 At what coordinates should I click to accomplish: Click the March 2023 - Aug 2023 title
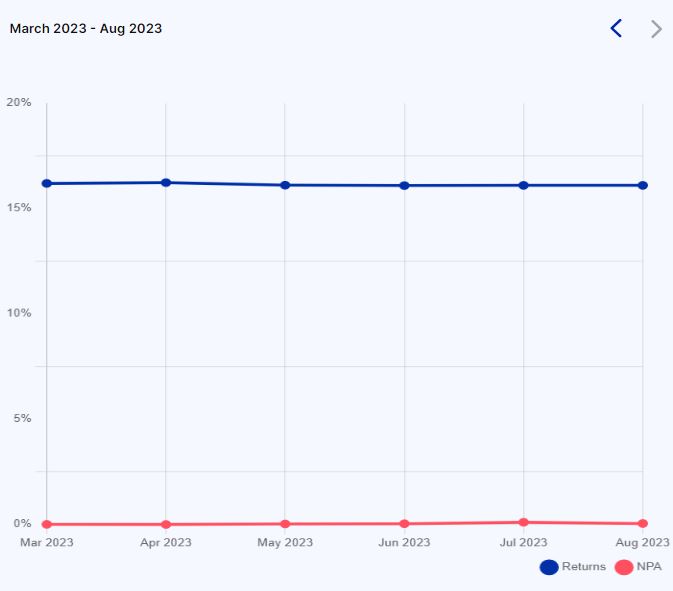click(86, 28)
